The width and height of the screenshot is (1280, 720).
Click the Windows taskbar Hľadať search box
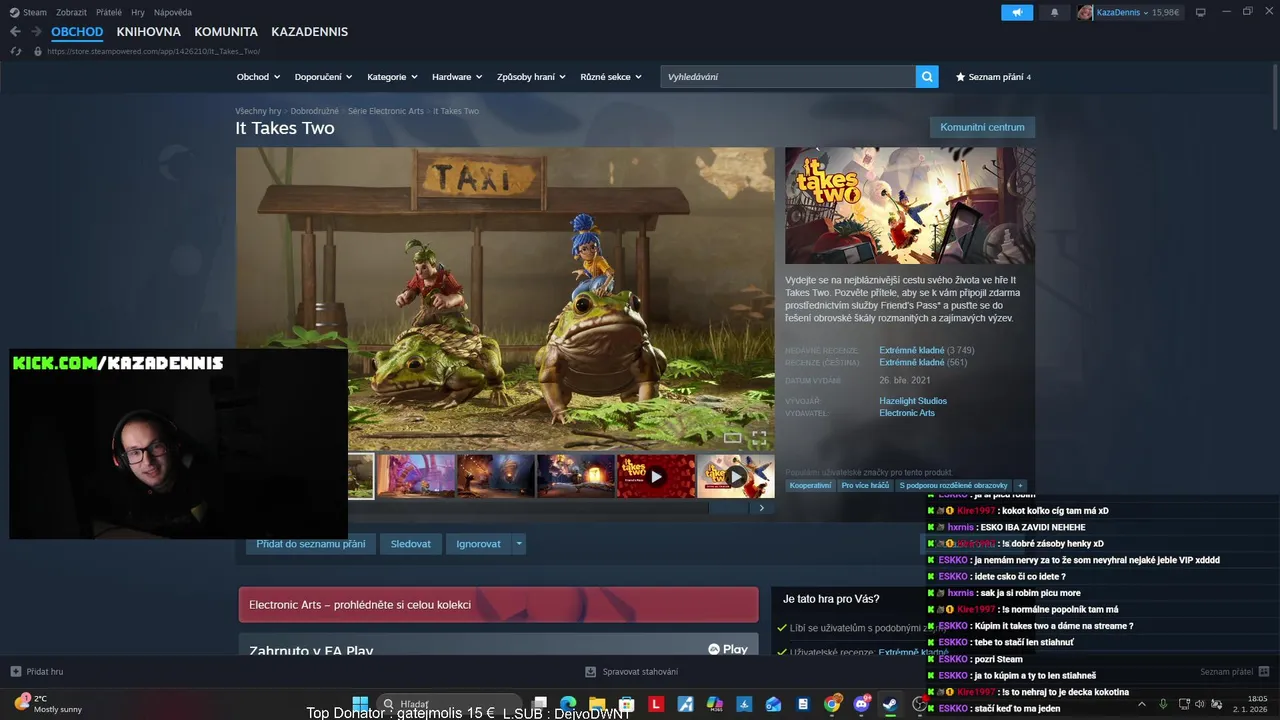click(447, 704)
